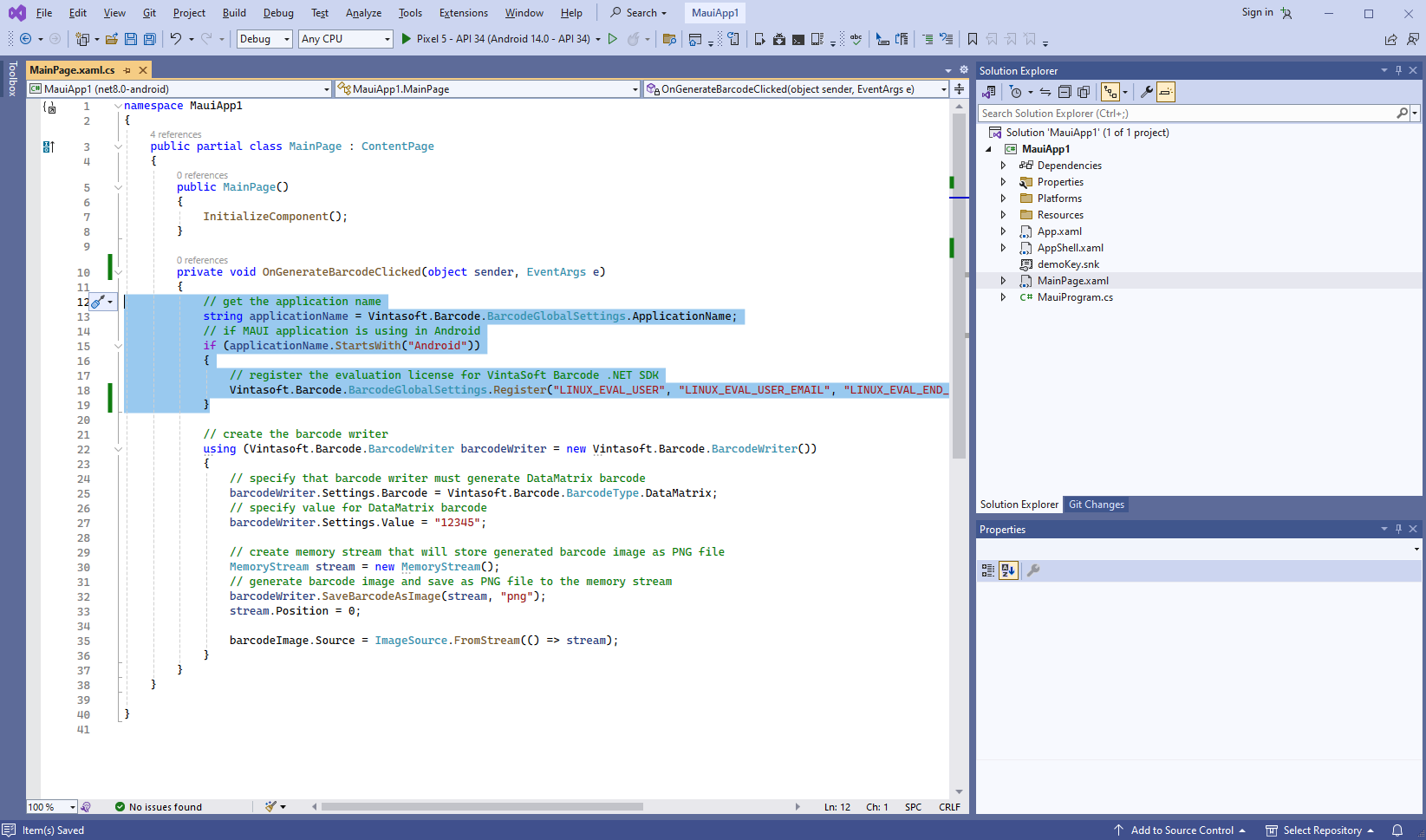Click the editor settings gear icon
The image size is (1426, 840).
(x=964, y=70)
